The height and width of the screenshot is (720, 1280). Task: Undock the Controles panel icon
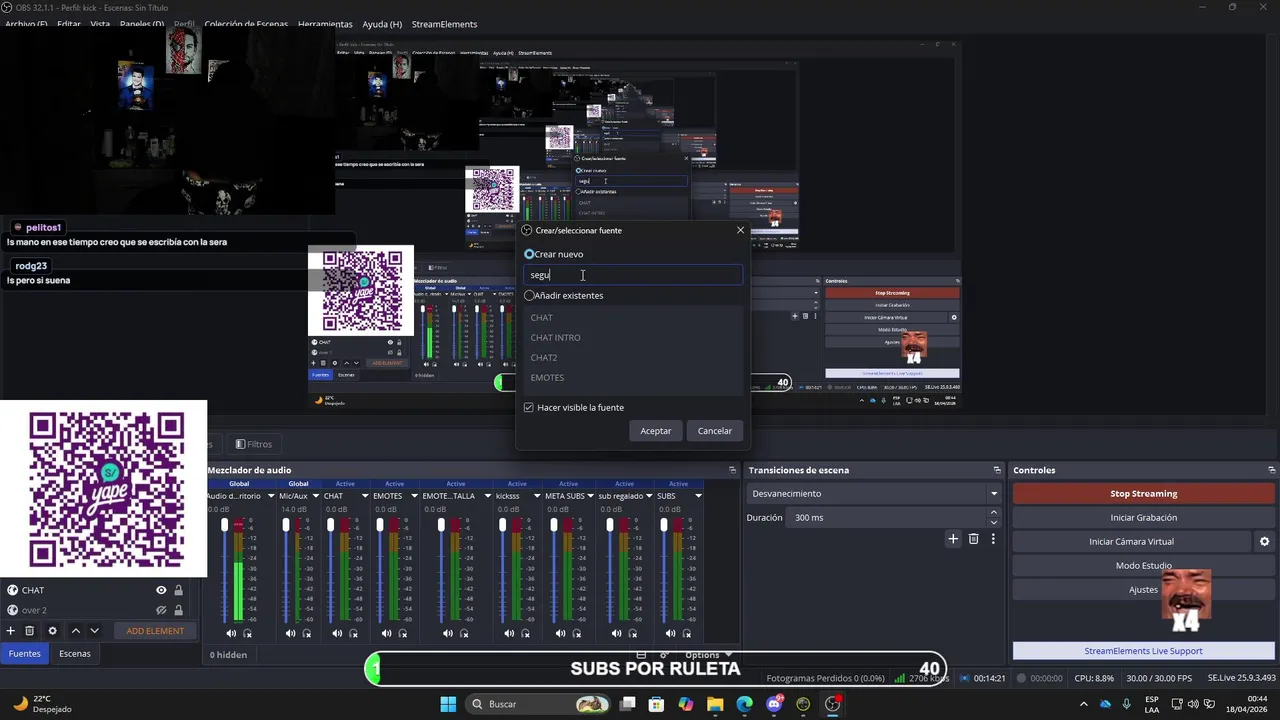tap(1272, 470)
